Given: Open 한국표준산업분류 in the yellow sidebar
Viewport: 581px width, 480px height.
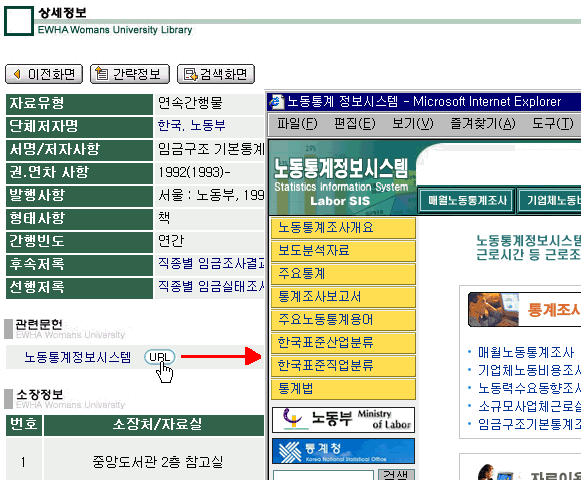Looking at the screenshot, I should pyautogui.click(x=343, y=342).
